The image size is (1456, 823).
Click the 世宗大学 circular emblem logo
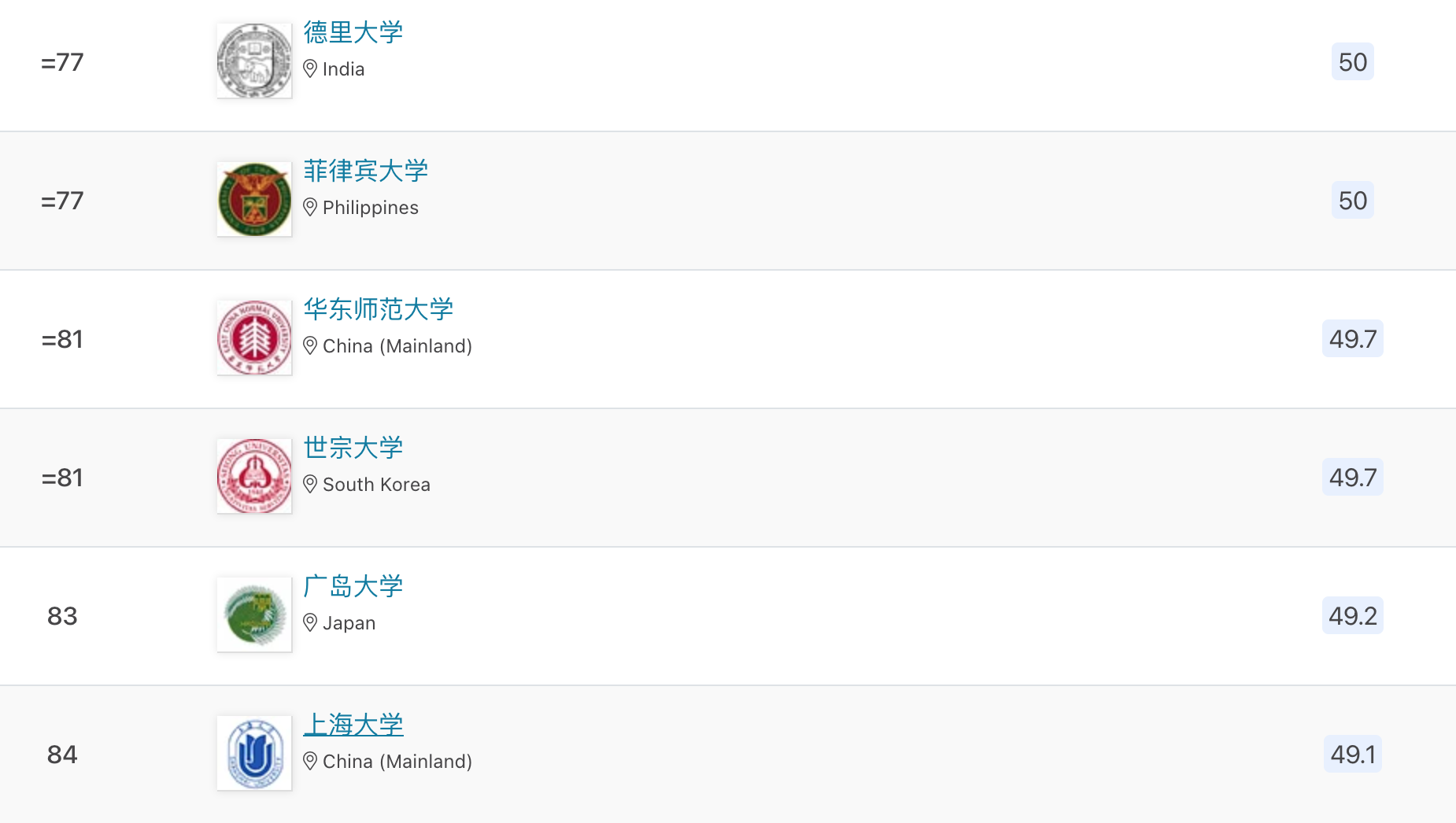tap(253, 476)
